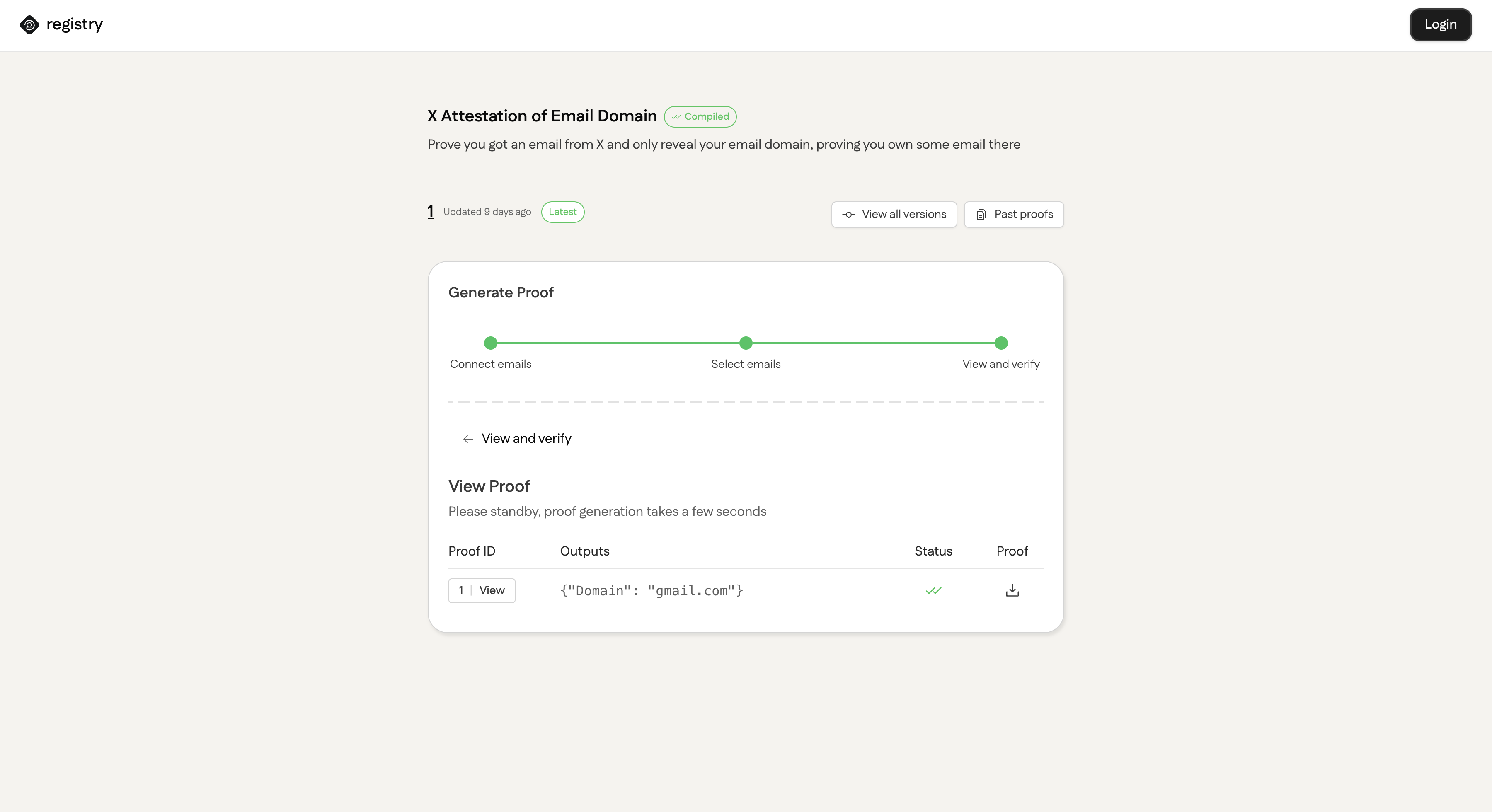The width and height of the screenshot is (1492, 812).
Task: Click the Login button
Action: 1441,24
